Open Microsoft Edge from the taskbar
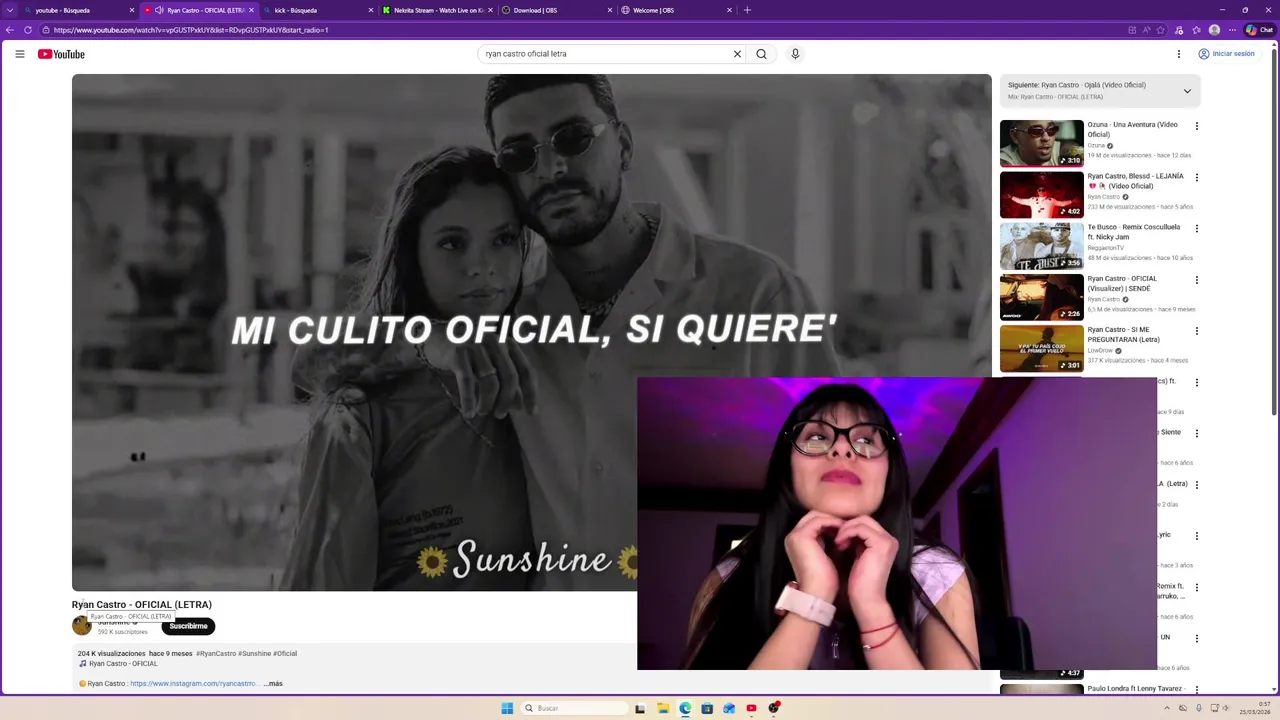Image resolution: width=1280 pixels, height=720 pixels. pyautogui.click(x=685, y=708)
